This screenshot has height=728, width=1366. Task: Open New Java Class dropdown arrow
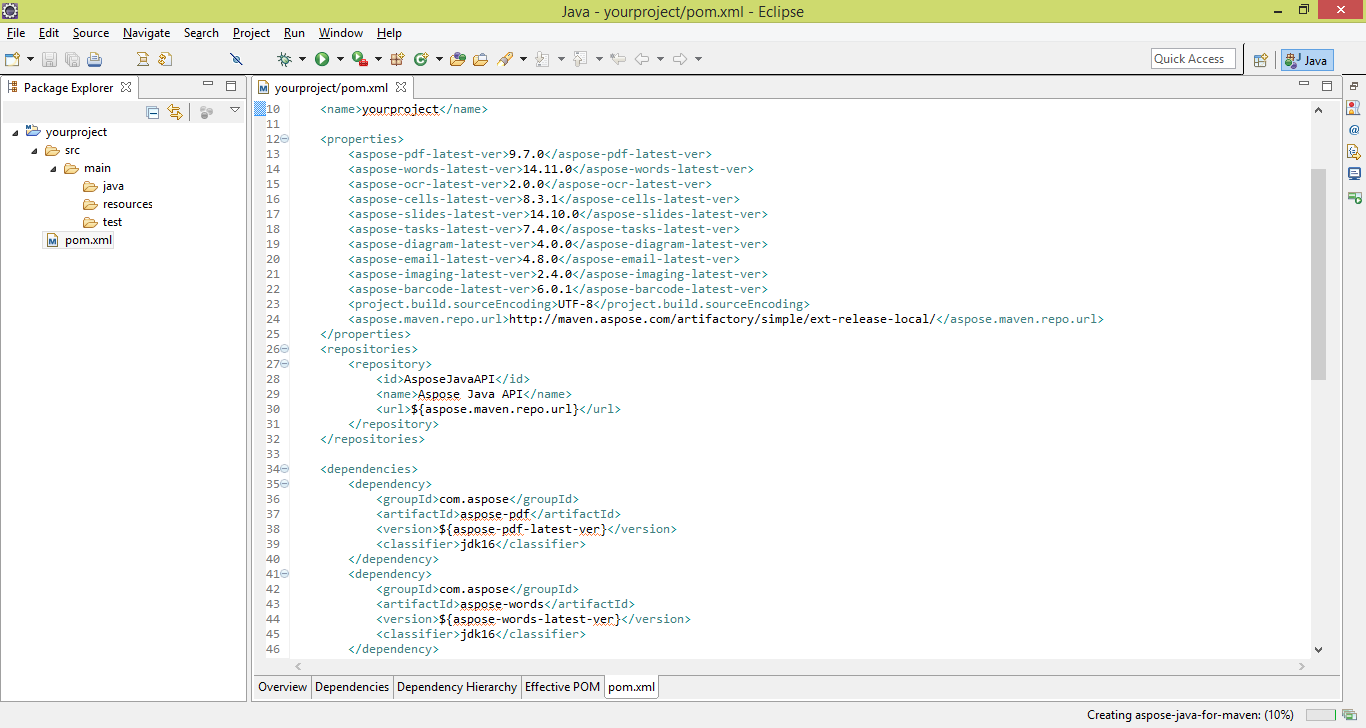point(438,59)
